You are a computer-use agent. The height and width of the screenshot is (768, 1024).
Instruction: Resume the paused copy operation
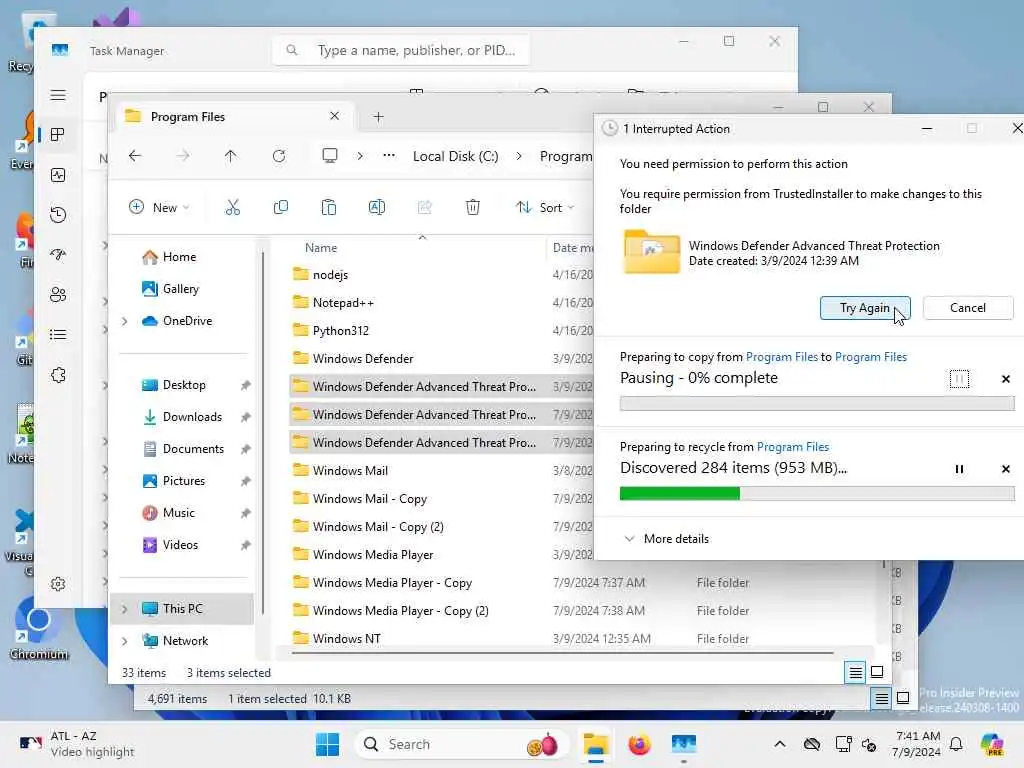pyautogui.click(x=959, y=379)
